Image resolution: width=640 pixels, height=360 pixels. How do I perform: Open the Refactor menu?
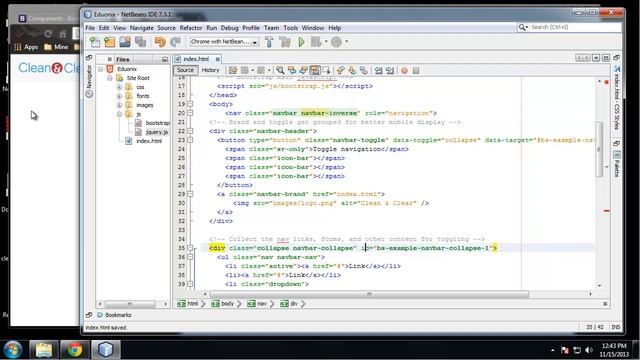pos(191,28)
